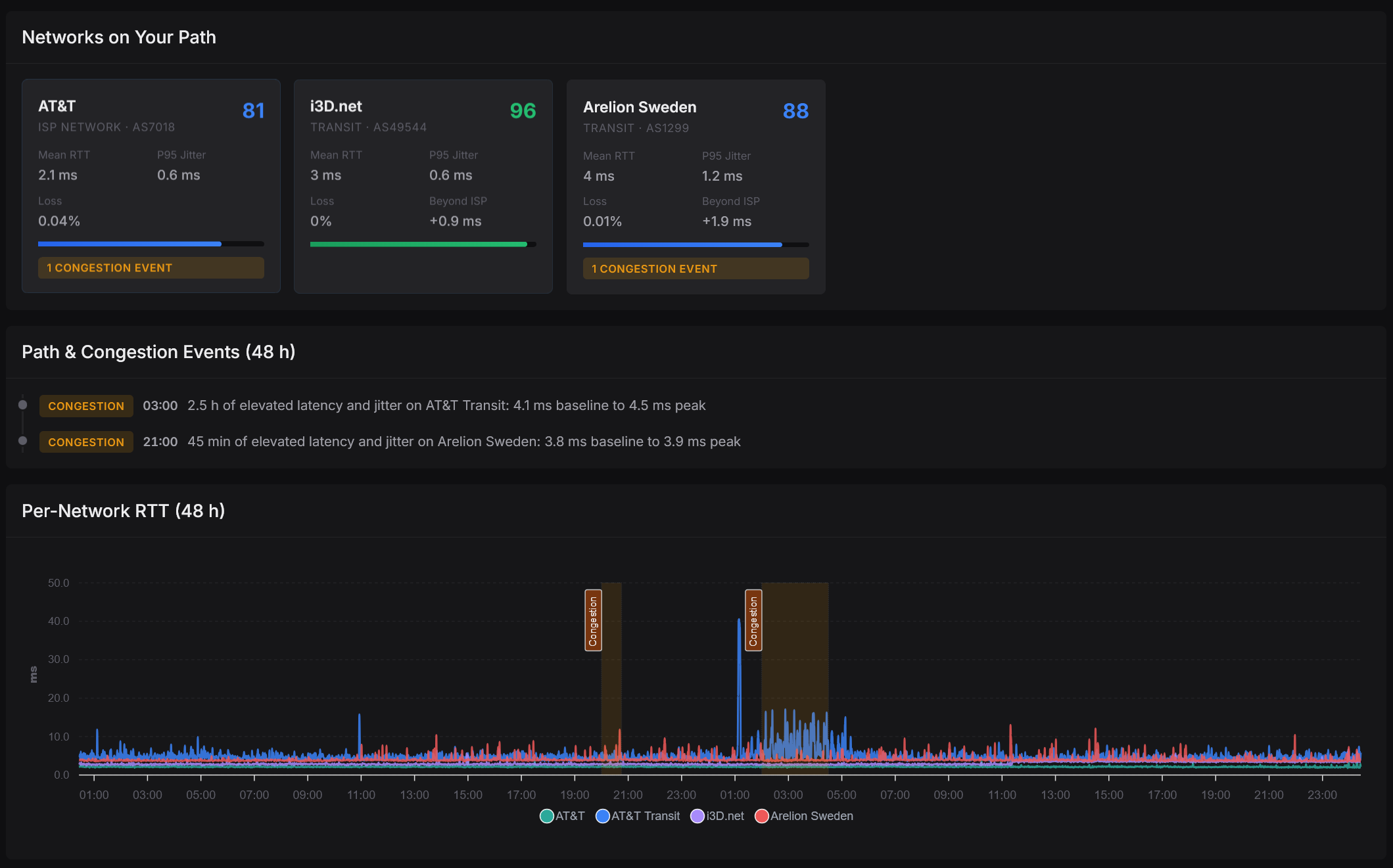The height and width of the screenshot is (868, 1393).
Task: Open the i3D.net network card
Action: [423, 187]
